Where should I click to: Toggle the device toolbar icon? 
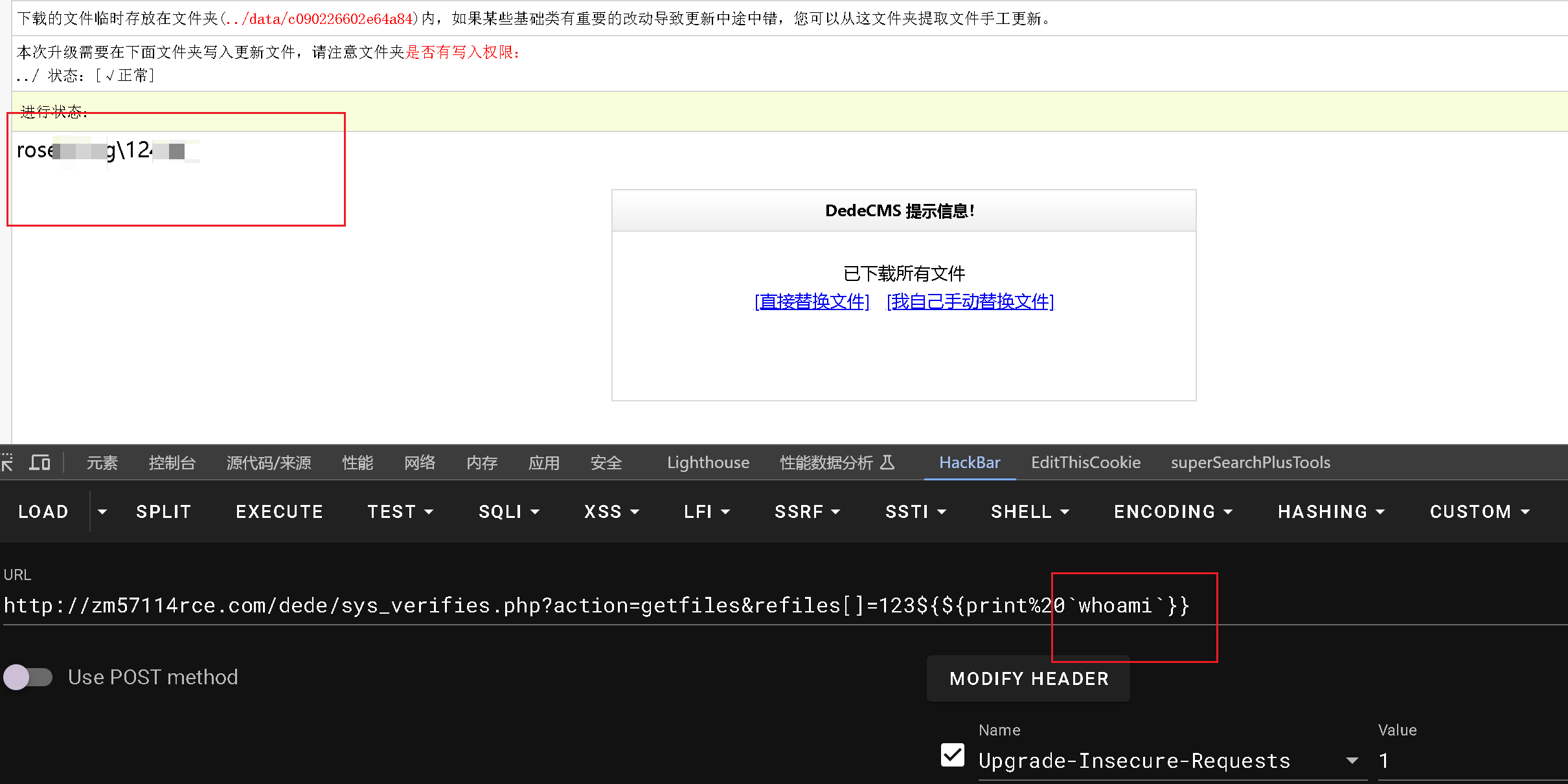pos(40,462)
